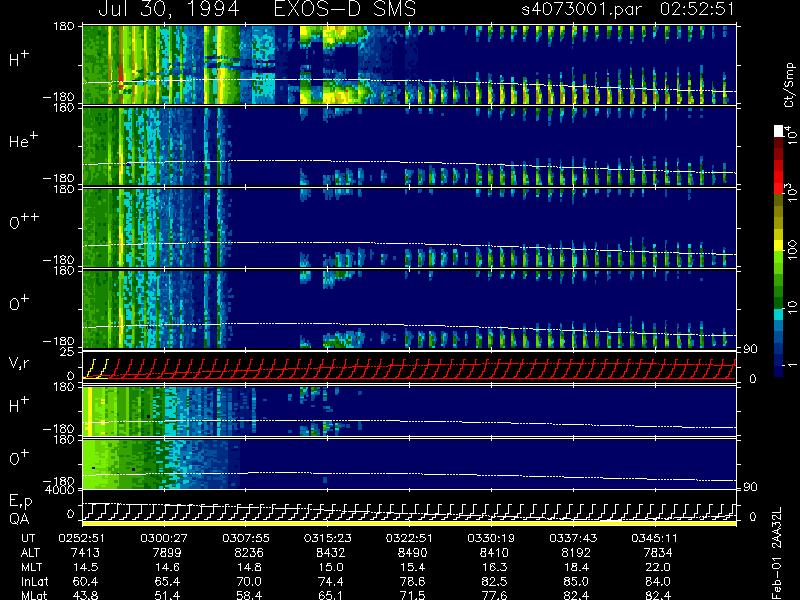This screenshot has height=600, width=800.
Task: Select the rotated "Feb-01 2AA32L" stamp
Action: 777,553
